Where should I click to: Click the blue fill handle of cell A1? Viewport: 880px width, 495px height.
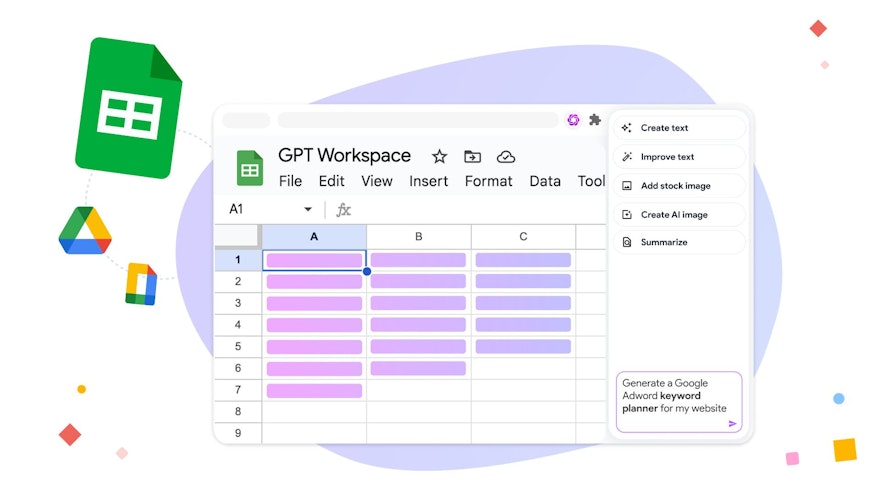coord(366,271)
